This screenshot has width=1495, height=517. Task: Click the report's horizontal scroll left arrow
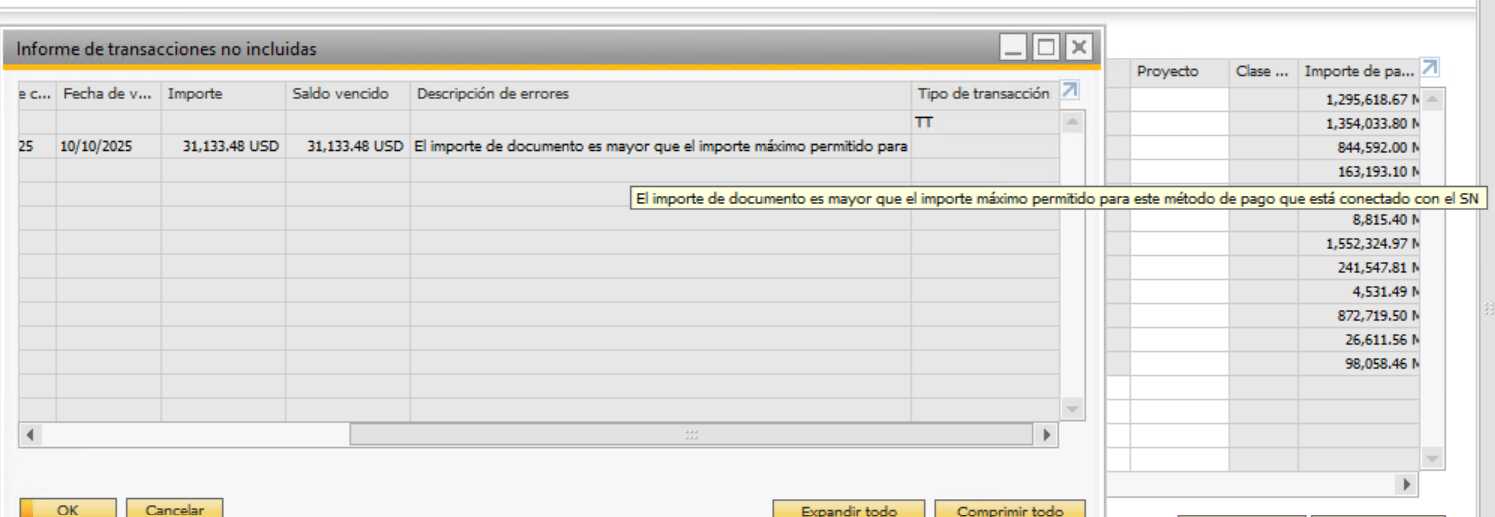click(x=30, y=435)
